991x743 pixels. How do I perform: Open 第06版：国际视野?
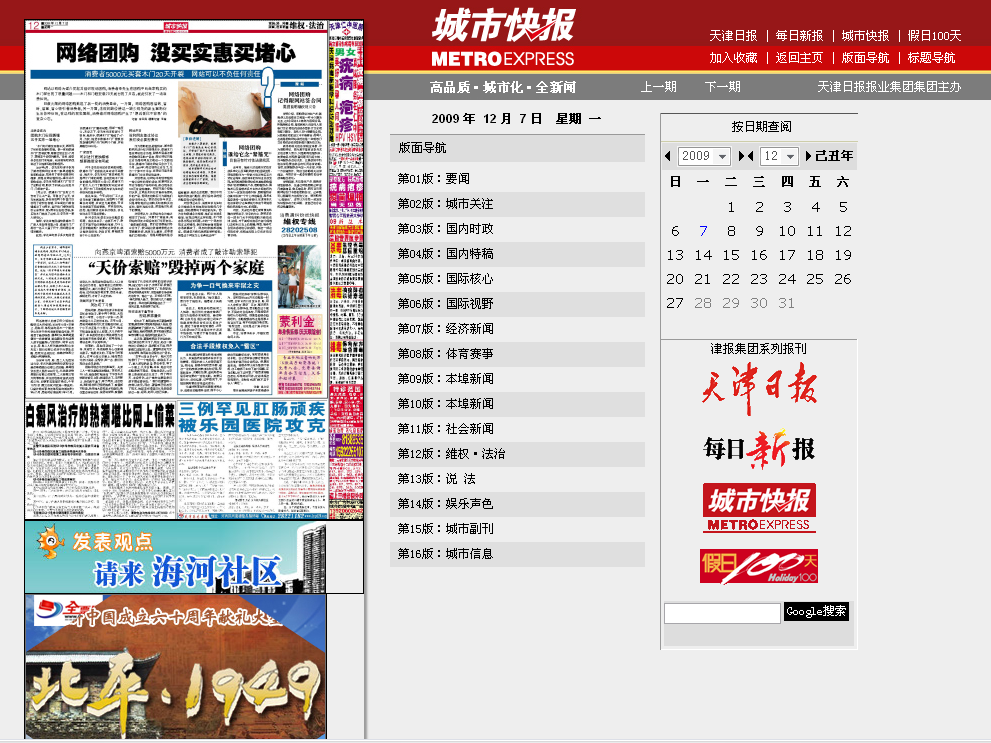coord(445,304)
